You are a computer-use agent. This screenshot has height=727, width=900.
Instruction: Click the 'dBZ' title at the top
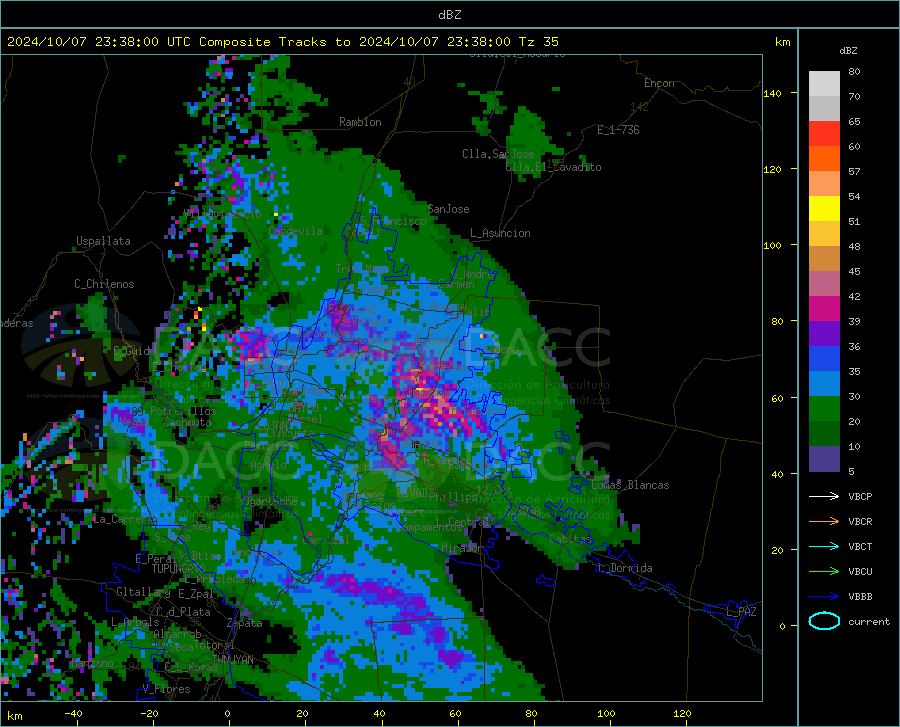click(449, 14)
